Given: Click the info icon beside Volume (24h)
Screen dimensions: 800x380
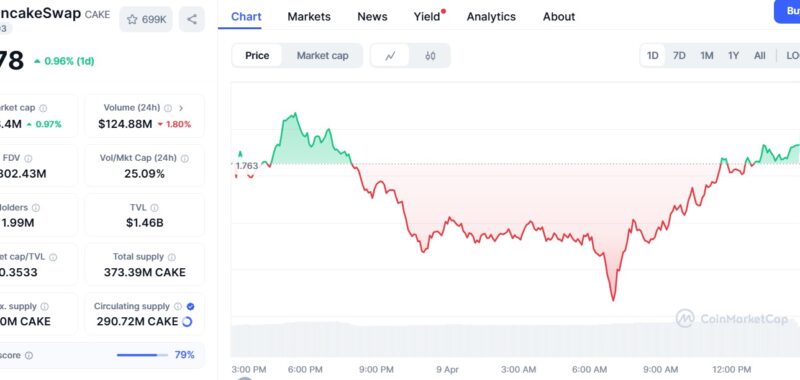Looking at the screenshot, I should pos(168,108).
